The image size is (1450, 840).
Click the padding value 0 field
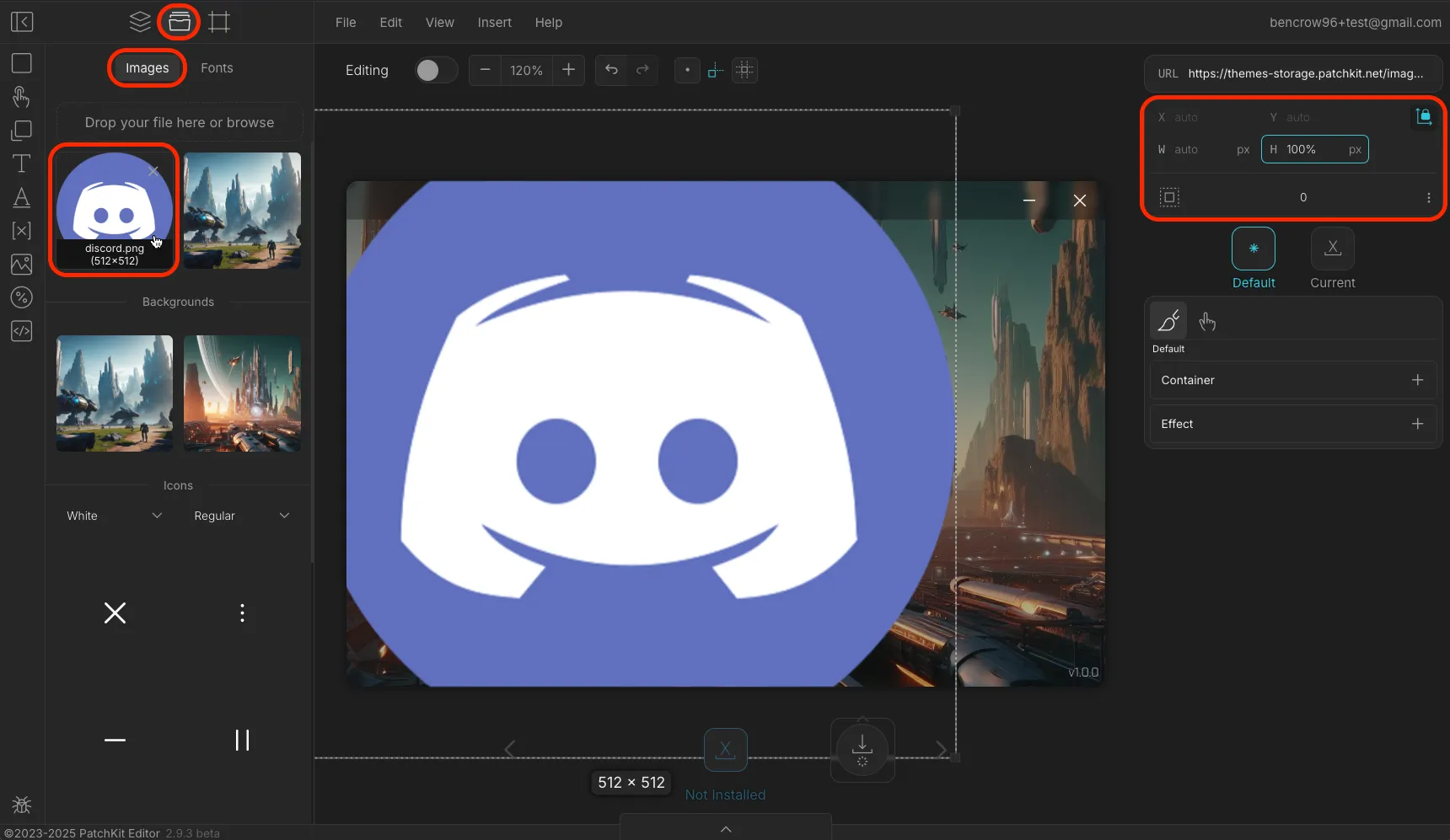click(x=1303, y=197)
